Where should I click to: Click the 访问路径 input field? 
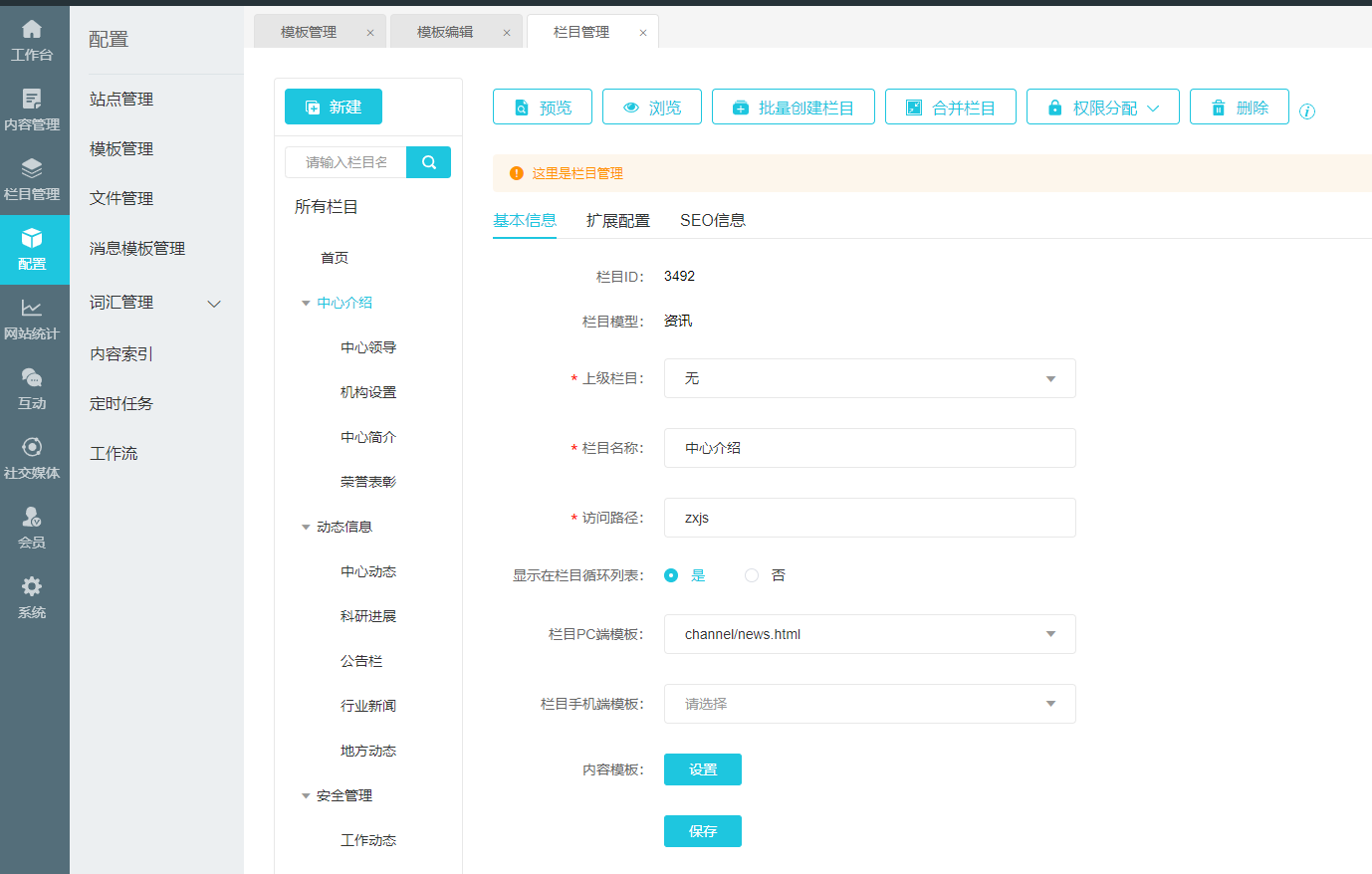[x=869, y=518]
